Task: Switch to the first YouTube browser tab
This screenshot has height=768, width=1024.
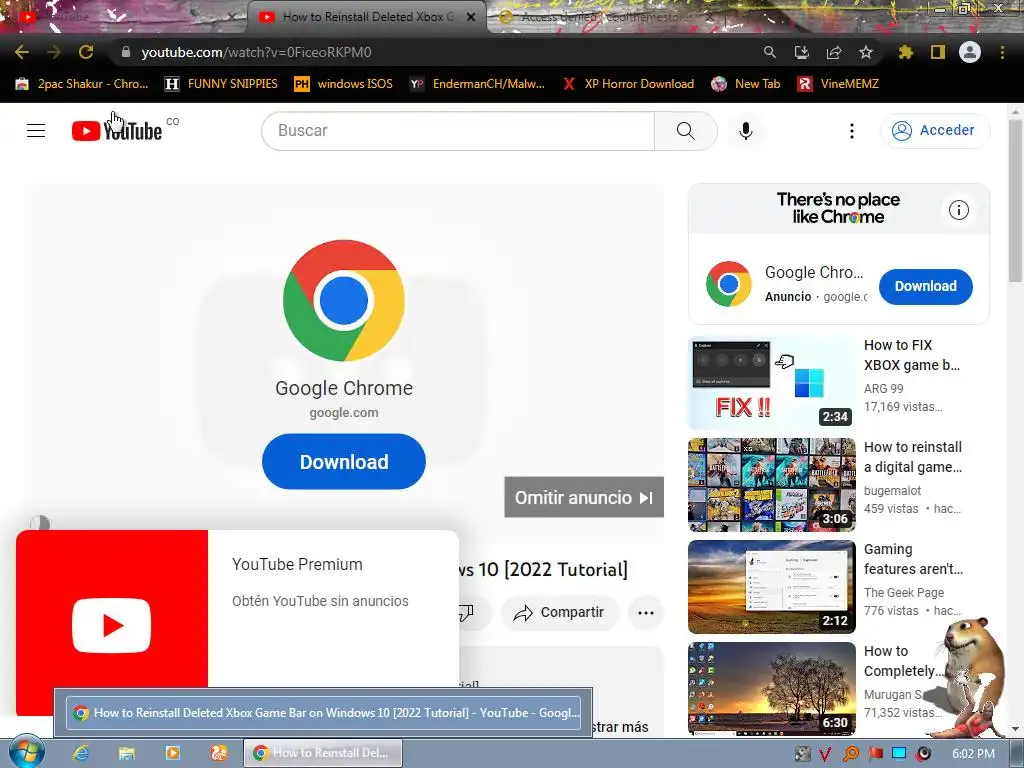Action: click(x=124, y=17)
